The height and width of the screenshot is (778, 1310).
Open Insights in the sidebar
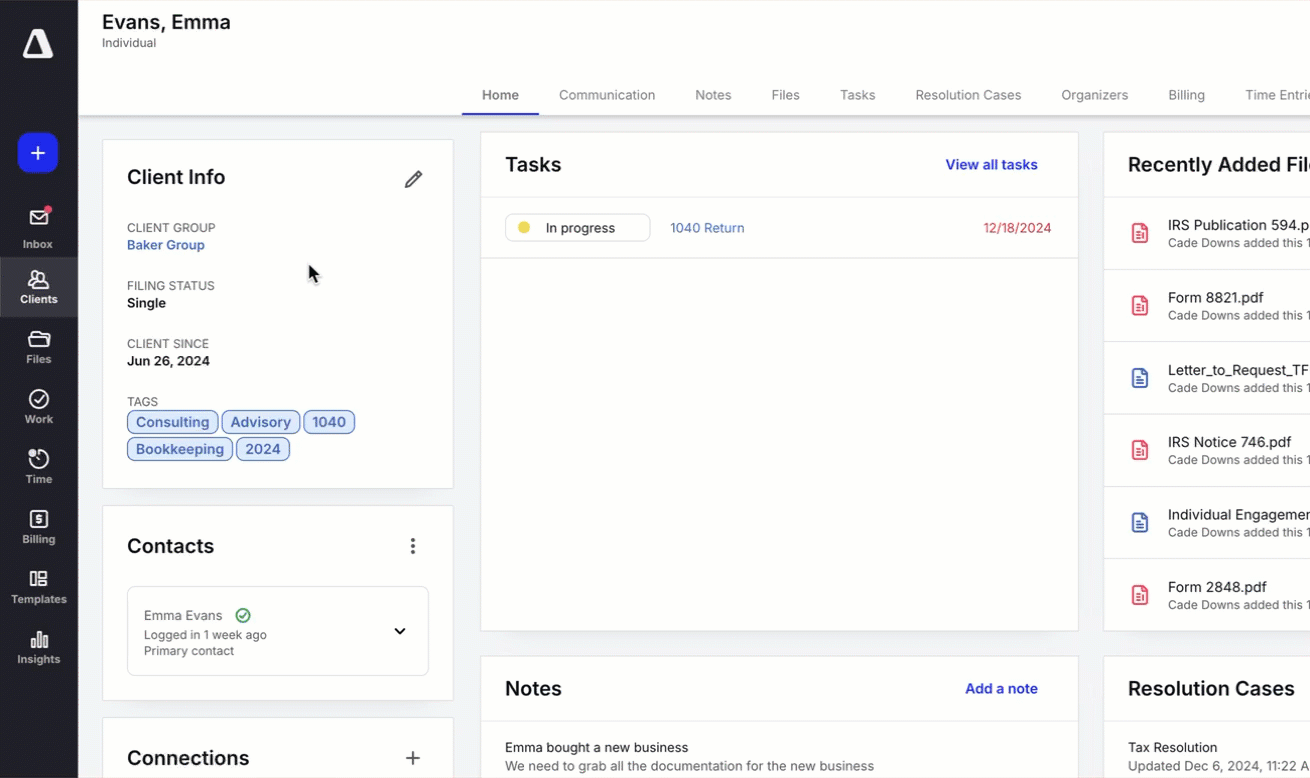[x=39, y=647]
